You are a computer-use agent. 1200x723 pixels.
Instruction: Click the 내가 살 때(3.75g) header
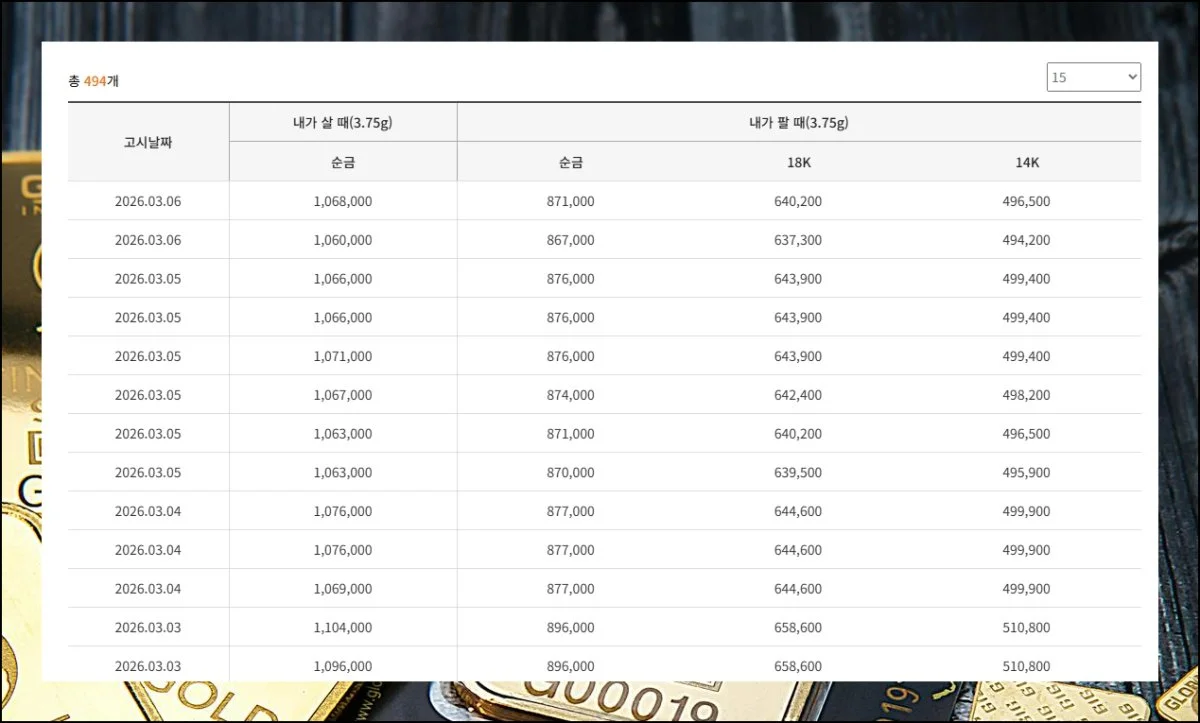(342, 123)
